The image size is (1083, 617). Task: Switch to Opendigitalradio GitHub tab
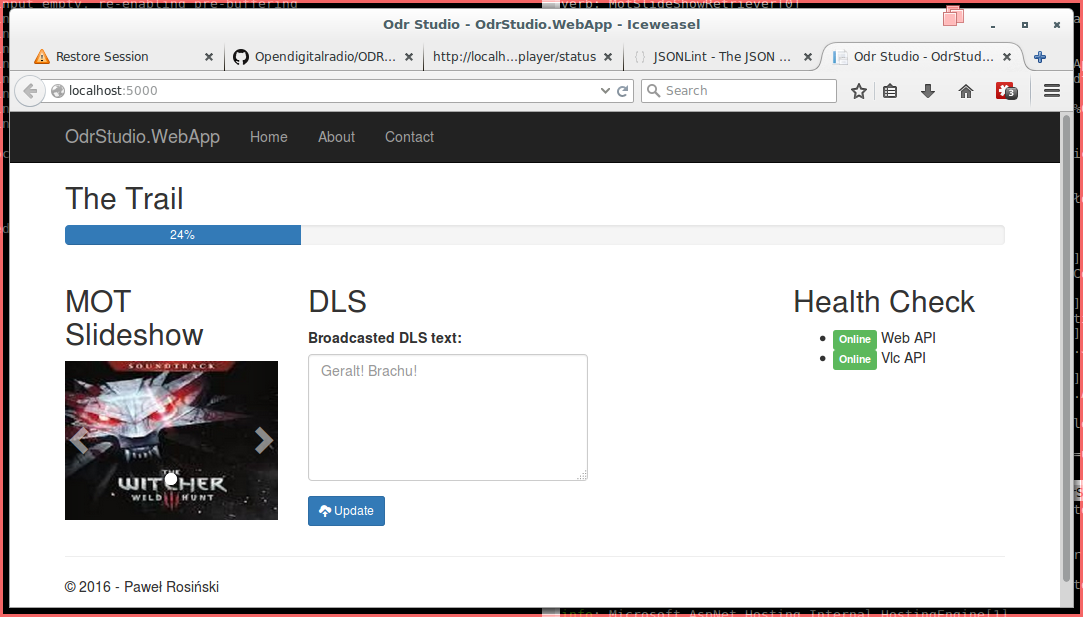tap(323, 57)
